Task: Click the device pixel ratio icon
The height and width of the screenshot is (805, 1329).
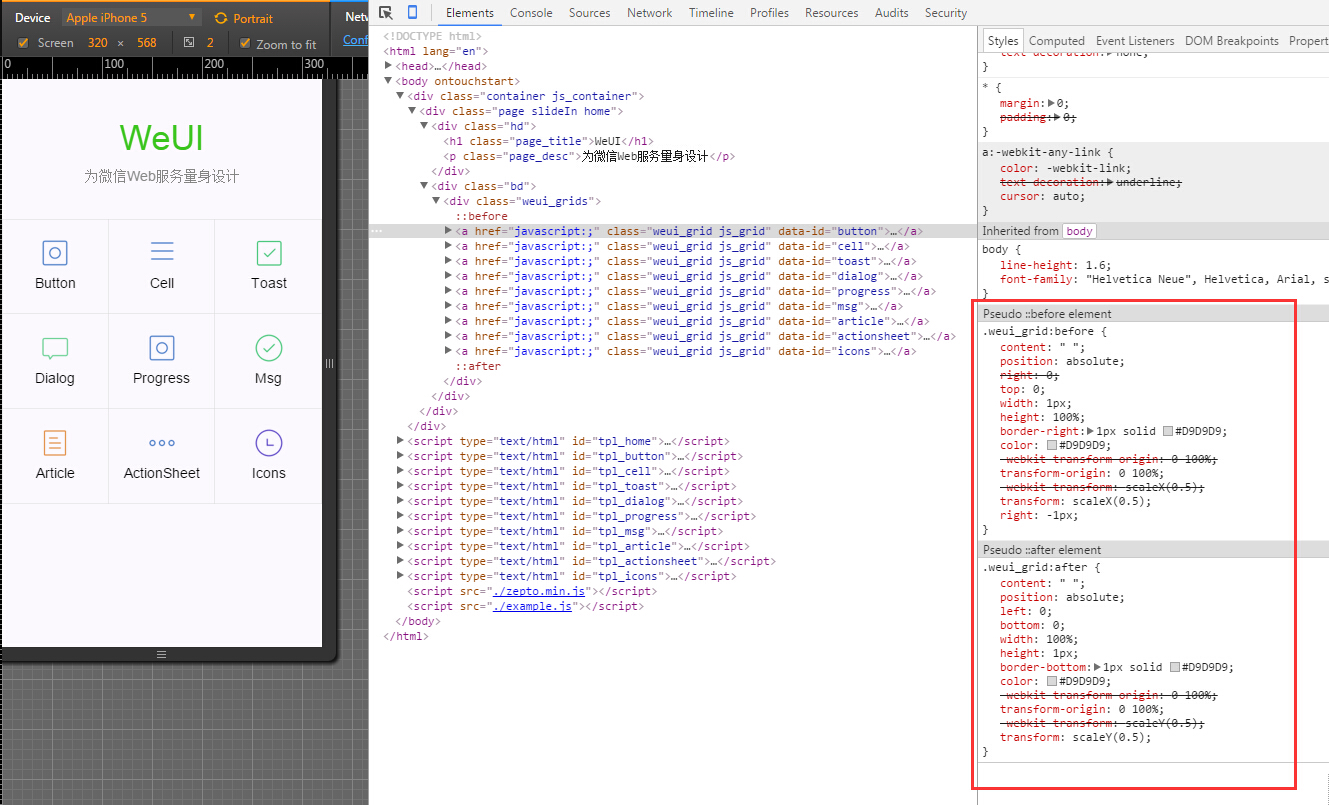Action: tap(189, 43)
